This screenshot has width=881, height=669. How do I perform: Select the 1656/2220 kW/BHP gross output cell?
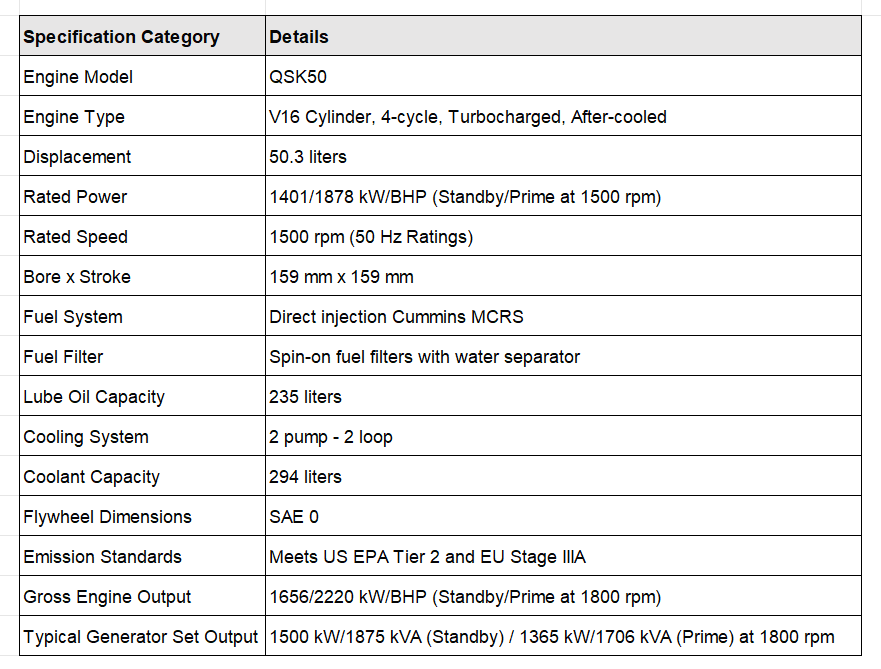pos(563,595)
